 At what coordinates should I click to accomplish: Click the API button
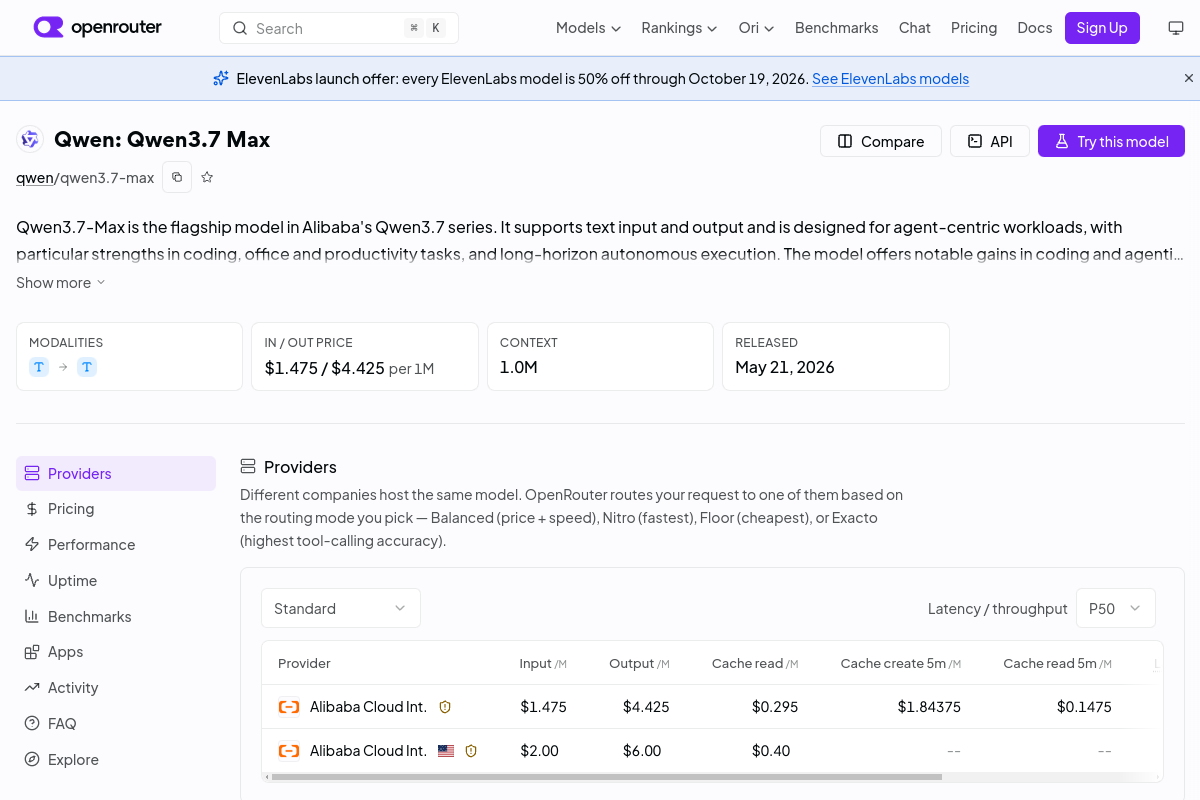tap(989, 141)
